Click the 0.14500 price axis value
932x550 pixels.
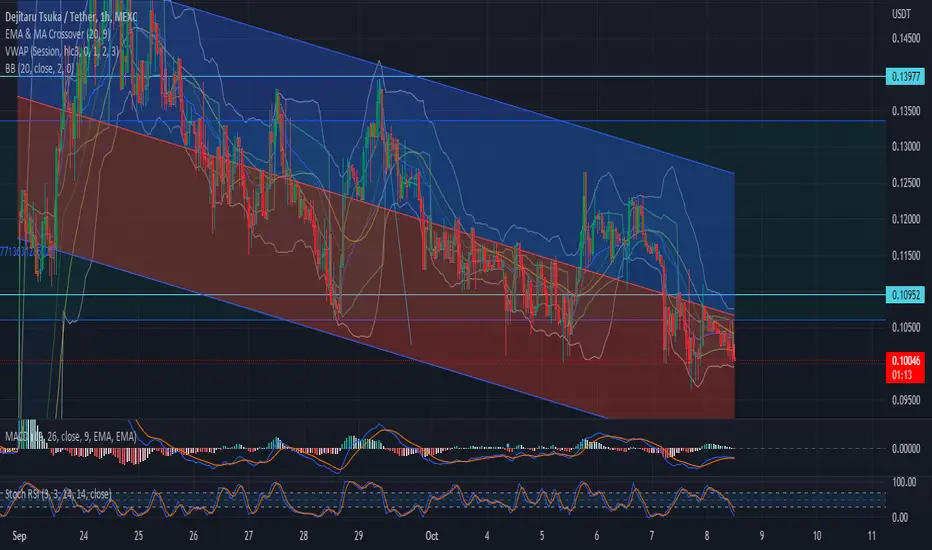tap(906, 38)
